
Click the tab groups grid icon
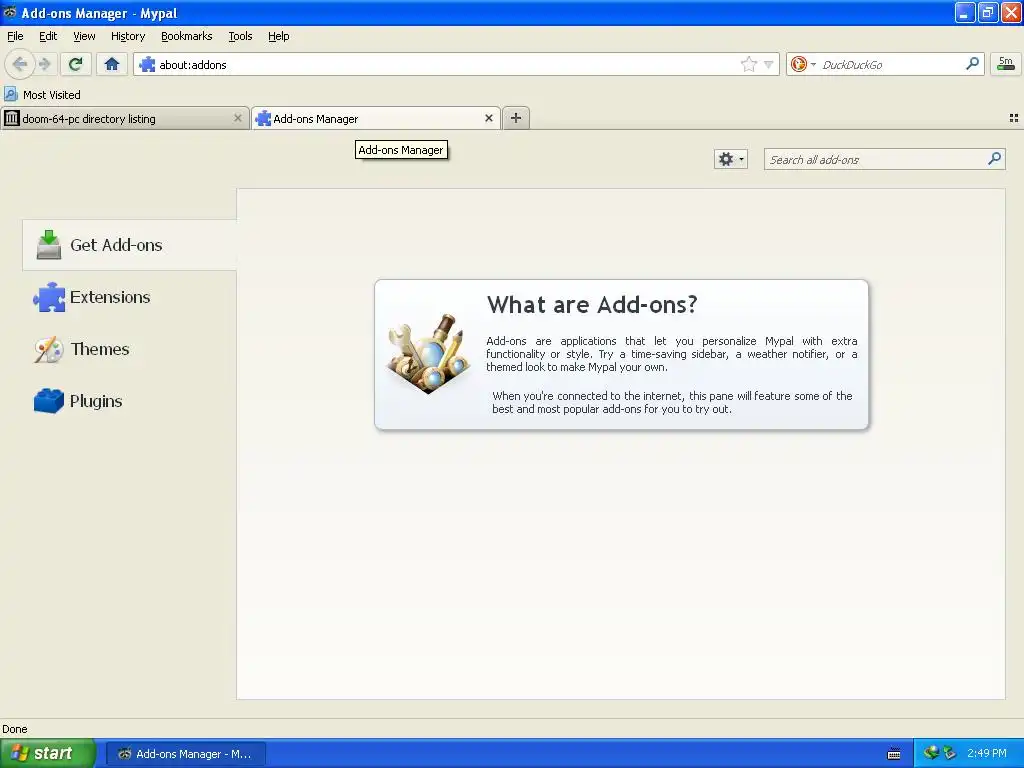1014,118
